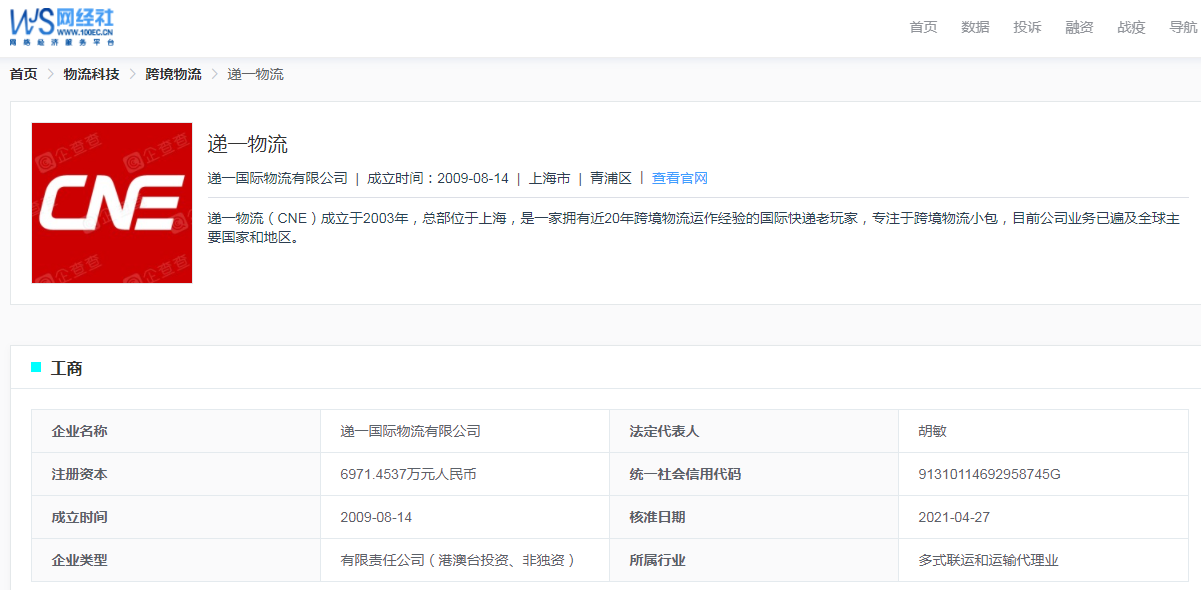This screenshot has width=1201, height=590.
Task: Click the 企业名称 label cell
Action: click(x=176, y=431)
